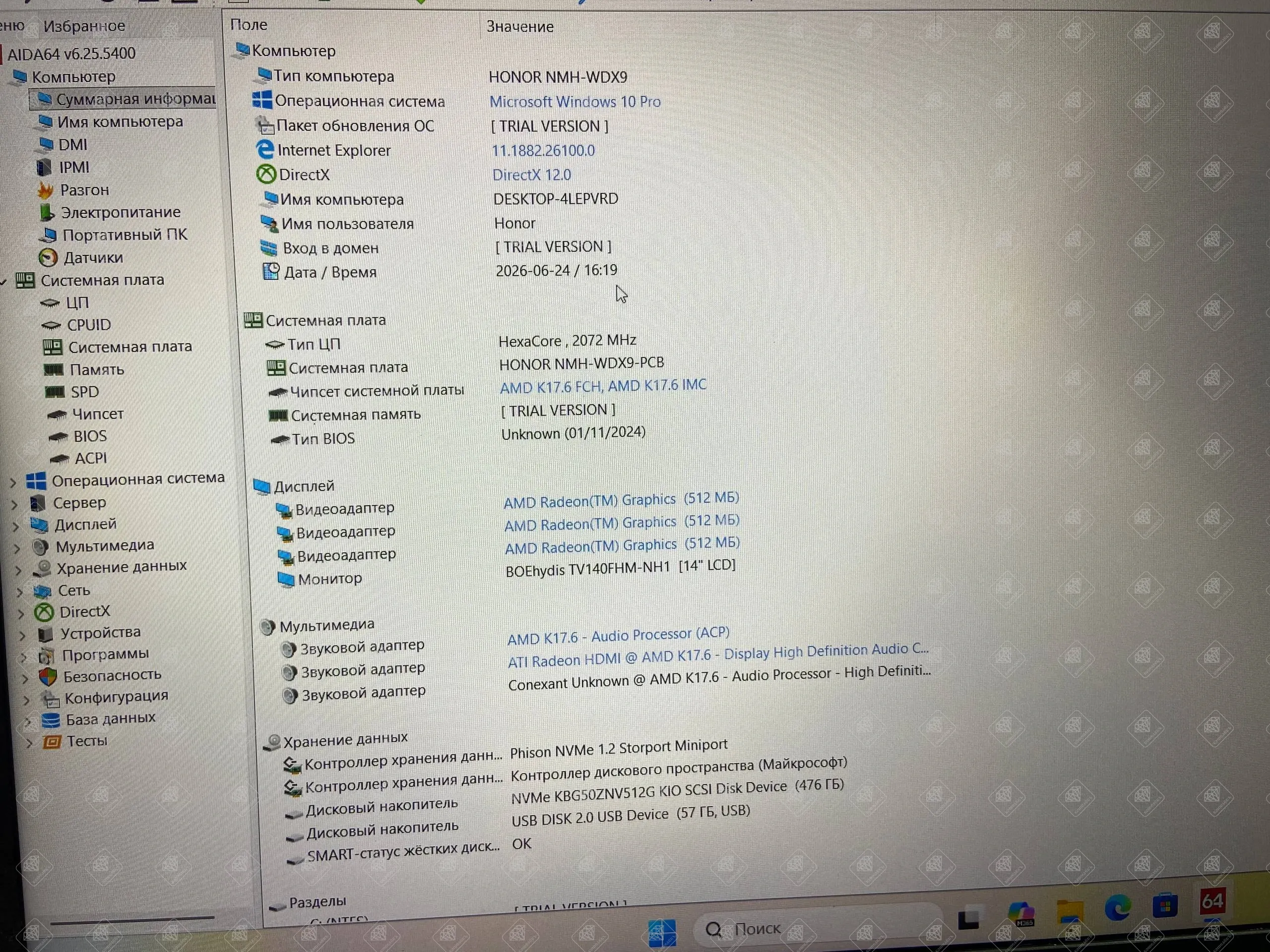Click the Поле column header
The height and width of the screenshot is (952, 1270).
pyautogui.click(x=249, y=25)
